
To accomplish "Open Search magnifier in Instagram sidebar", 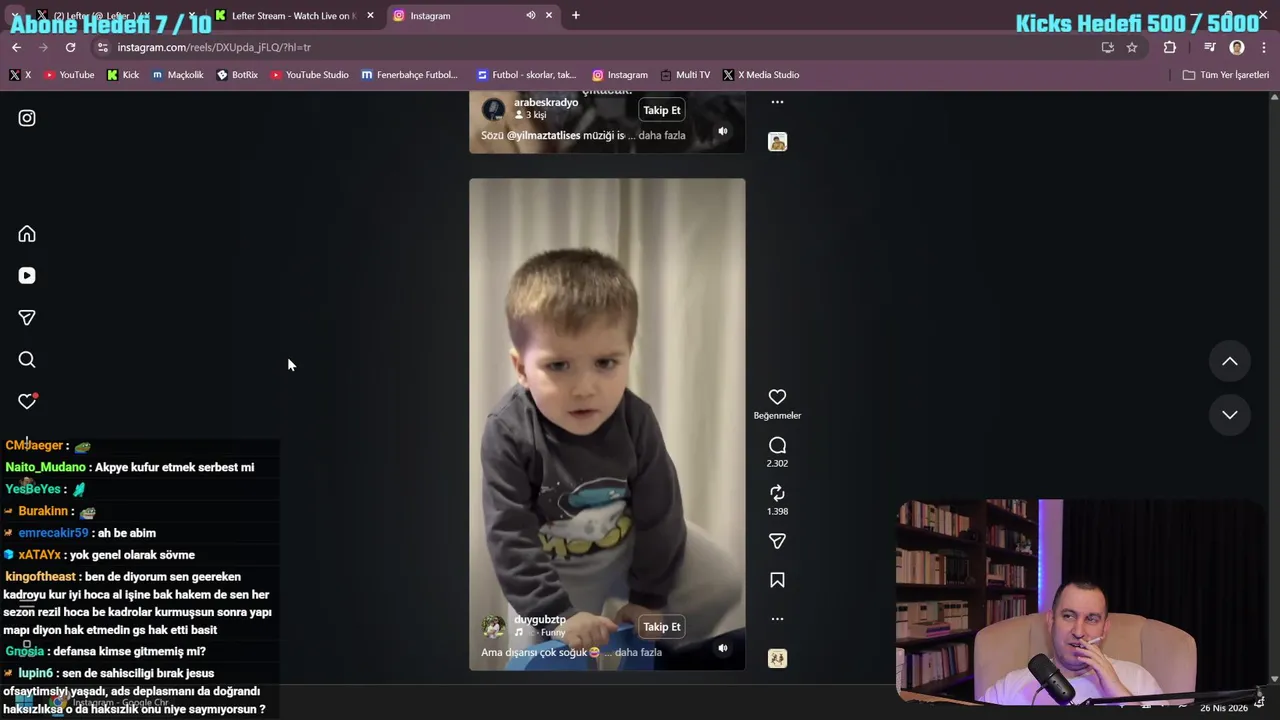I will click(27, 360).
